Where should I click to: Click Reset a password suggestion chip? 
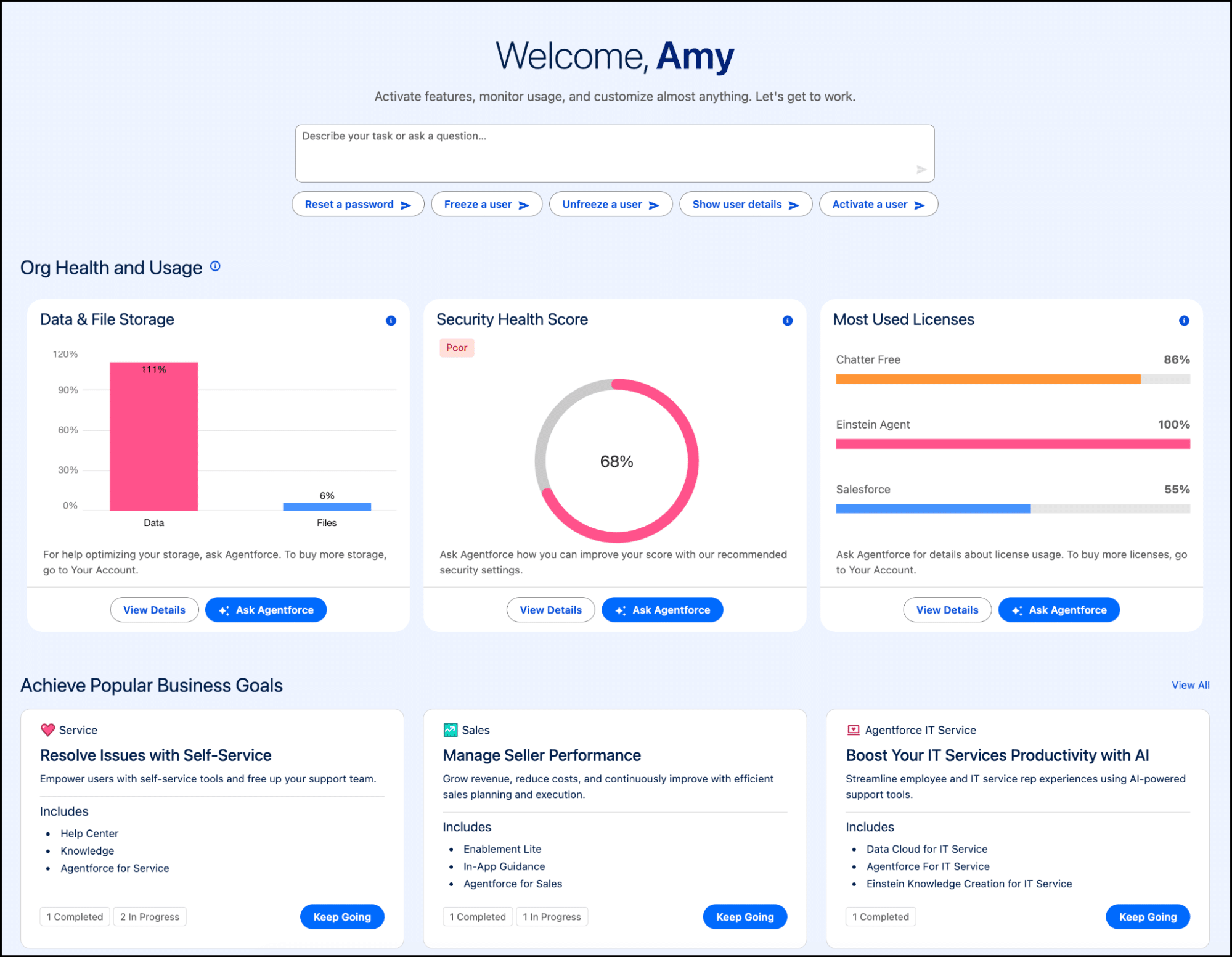[357, 205]
